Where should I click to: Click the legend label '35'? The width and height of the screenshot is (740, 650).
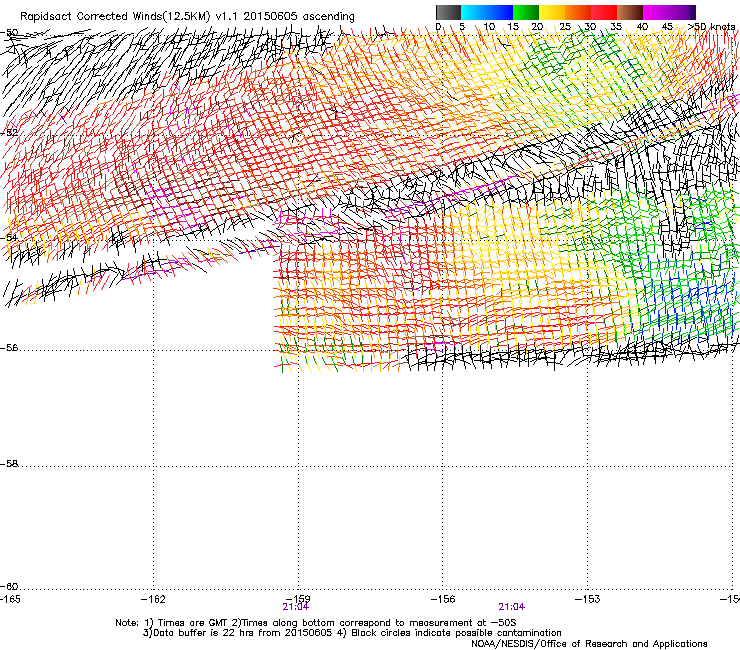[616, 27]
